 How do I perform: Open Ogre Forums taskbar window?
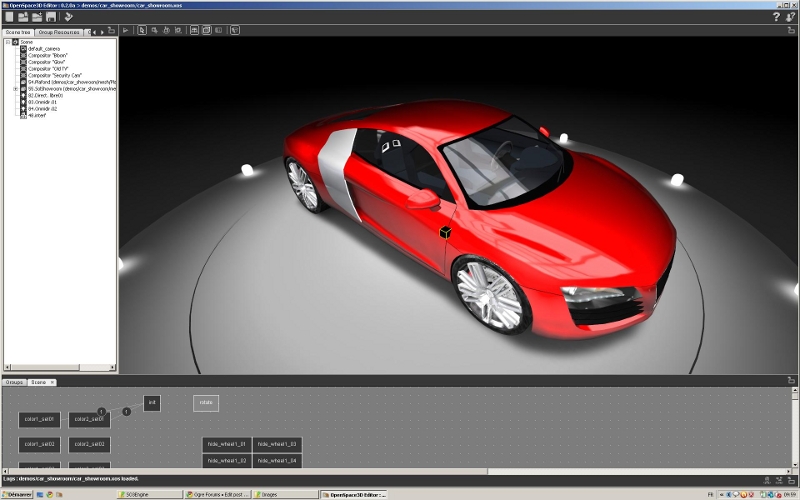click(219, 494)
